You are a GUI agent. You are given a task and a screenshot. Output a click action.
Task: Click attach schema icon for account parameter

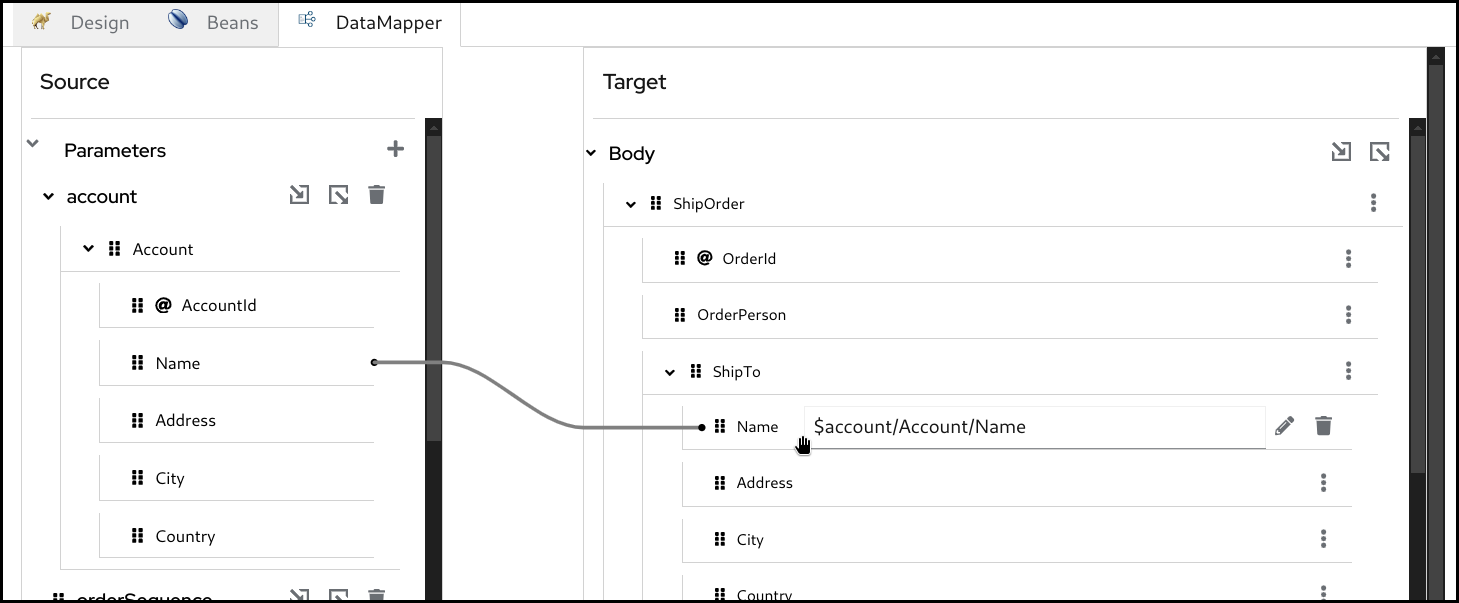[299, 195]
